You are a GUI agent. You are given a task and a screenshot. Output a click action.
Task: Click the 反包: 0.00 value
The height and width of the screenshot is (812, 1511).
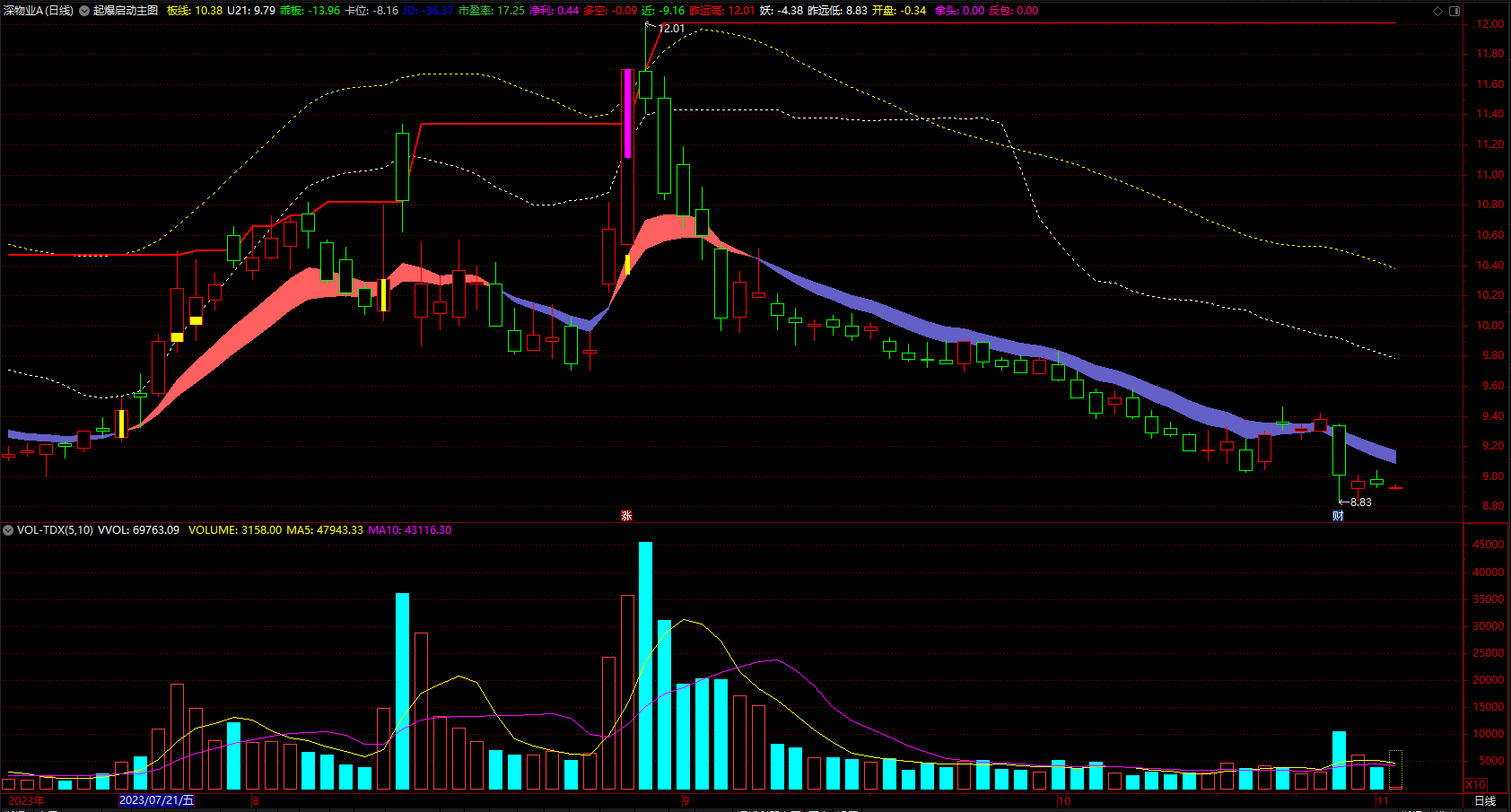pyautogui.click(x=1014, y=11)
